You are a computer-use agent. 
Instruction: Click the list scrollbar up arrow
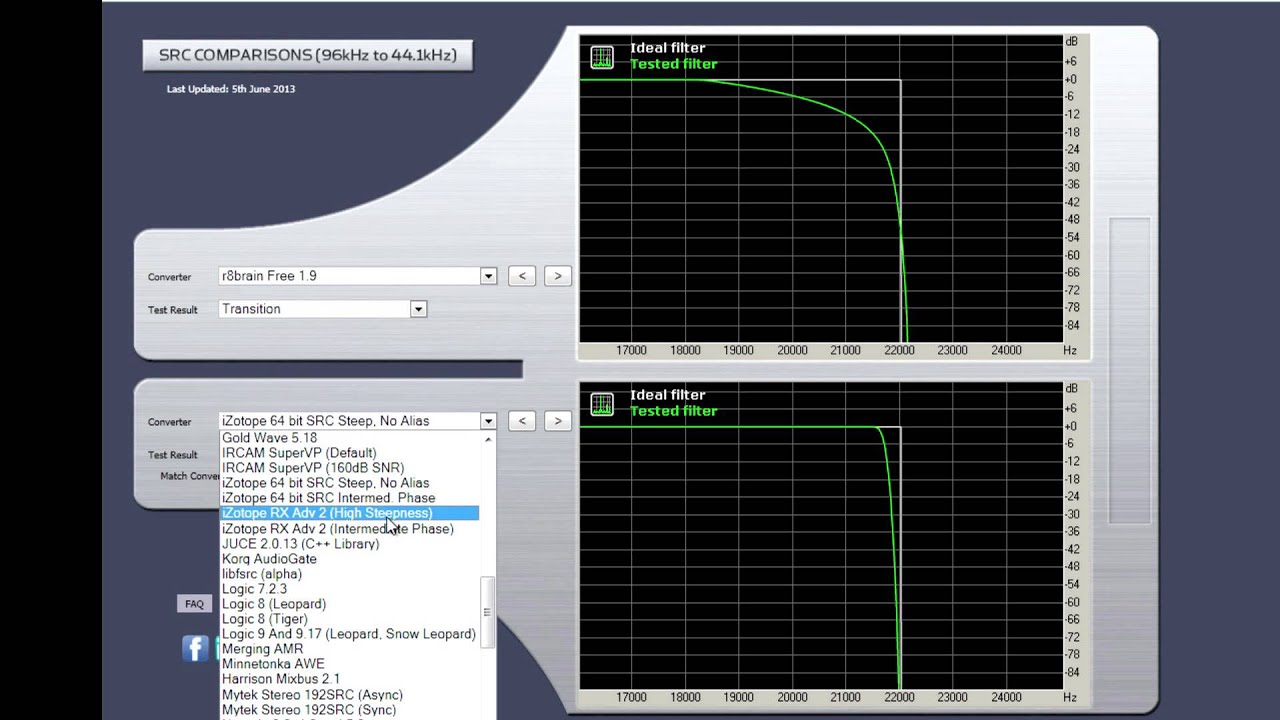click(x=488, y=440)
